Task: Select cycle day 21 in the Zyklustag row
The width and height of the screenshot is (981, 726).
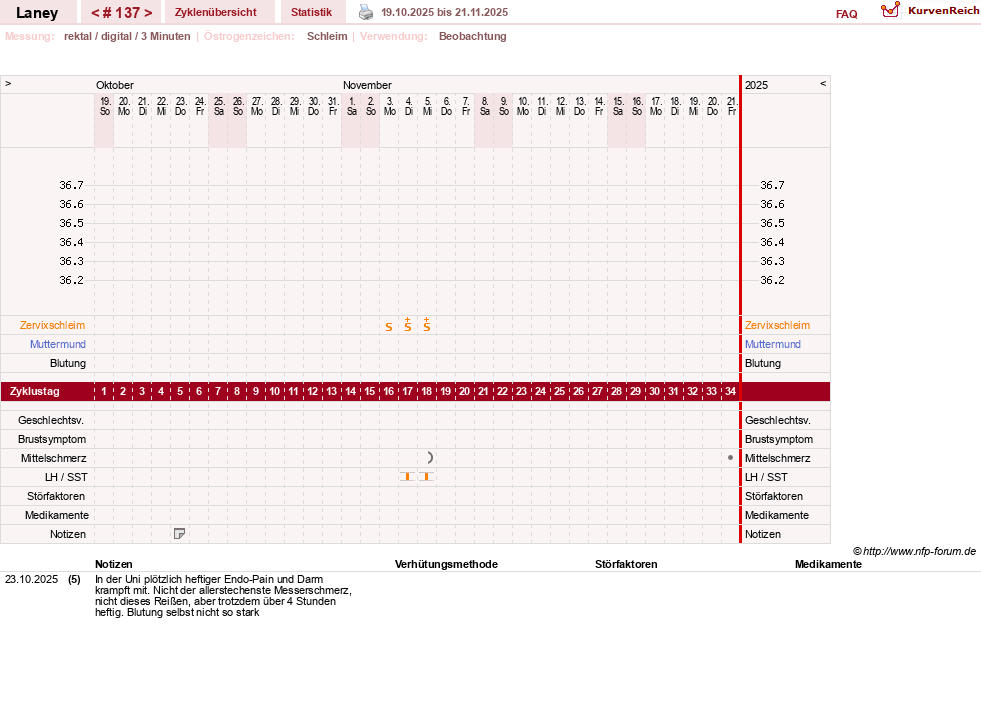Action: (x=484, y=391)
